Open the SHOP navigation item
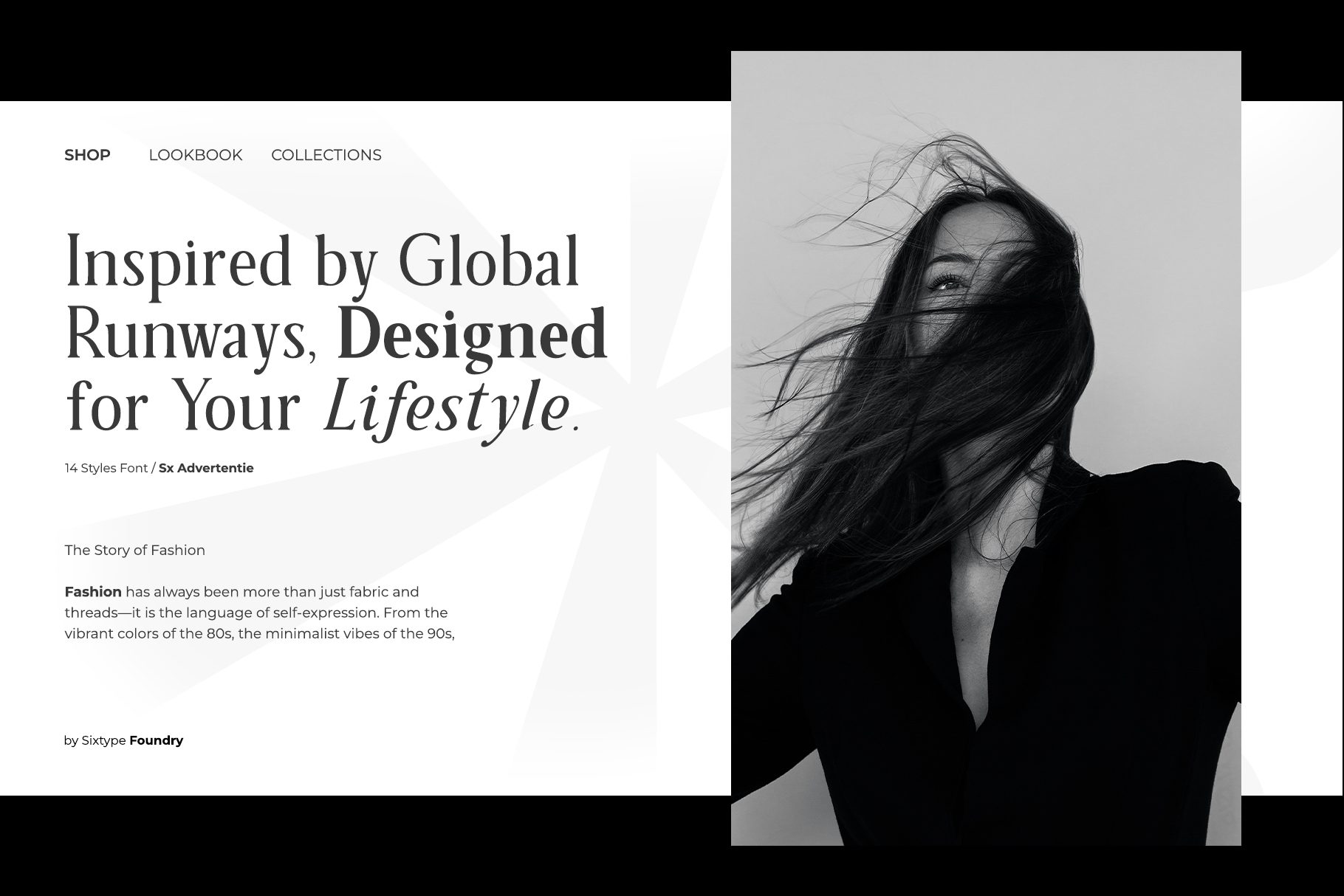Screen dimensions: 1344x896 pyautogui.click(x=87, y=155)
